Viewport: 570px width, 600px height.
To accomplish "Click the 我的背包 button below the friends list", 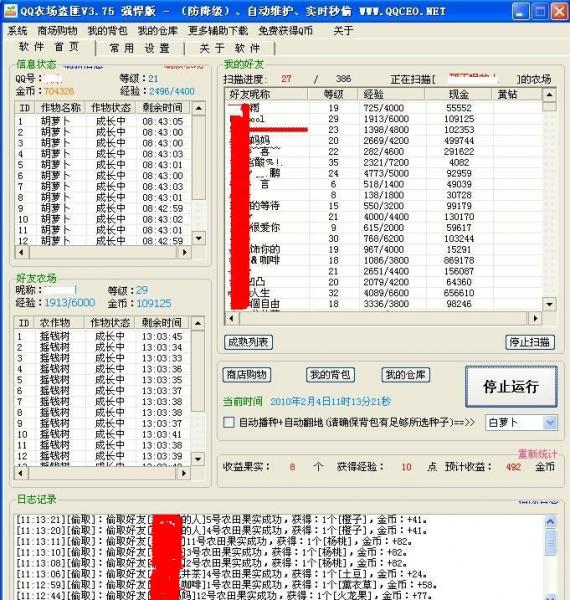I will 330,375.
